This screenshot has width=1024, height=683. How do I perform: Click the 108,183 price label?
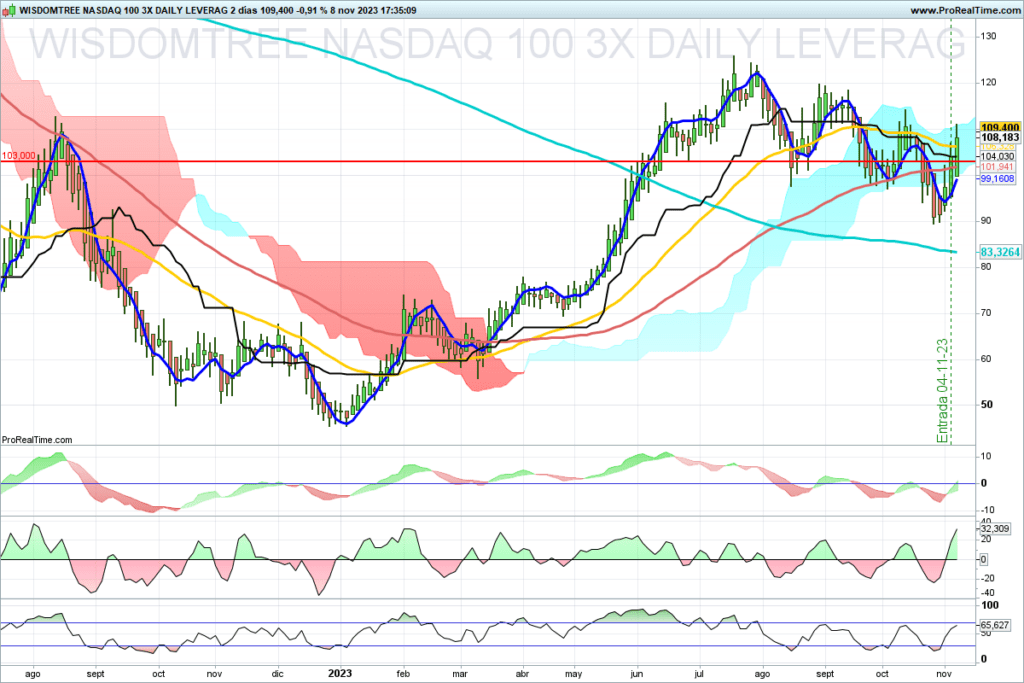pyautogui.click(x=1000, y=137)
